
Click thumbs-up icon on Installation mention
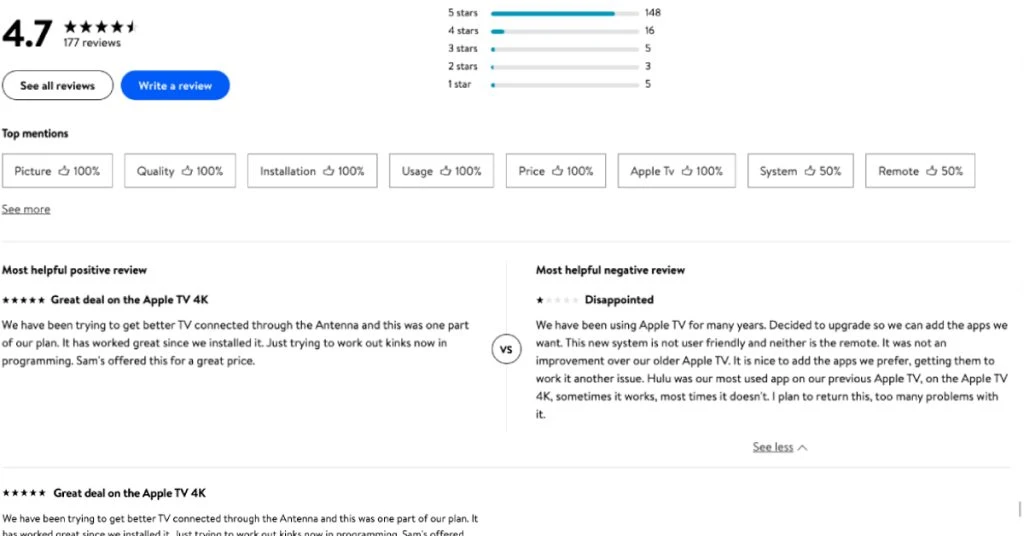pyautogui.click(x=329, y=171)
